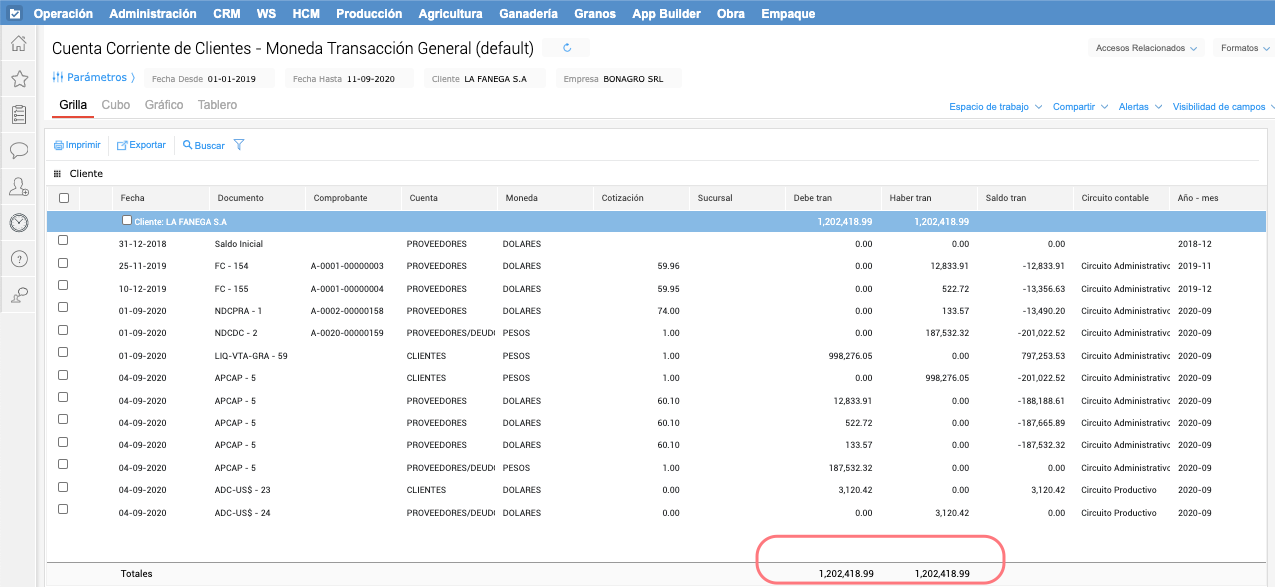Image resolution: width=1275 pixels, height=587 pixels.
Task: Open the Ganadería menu
Action: coord(529,14)
